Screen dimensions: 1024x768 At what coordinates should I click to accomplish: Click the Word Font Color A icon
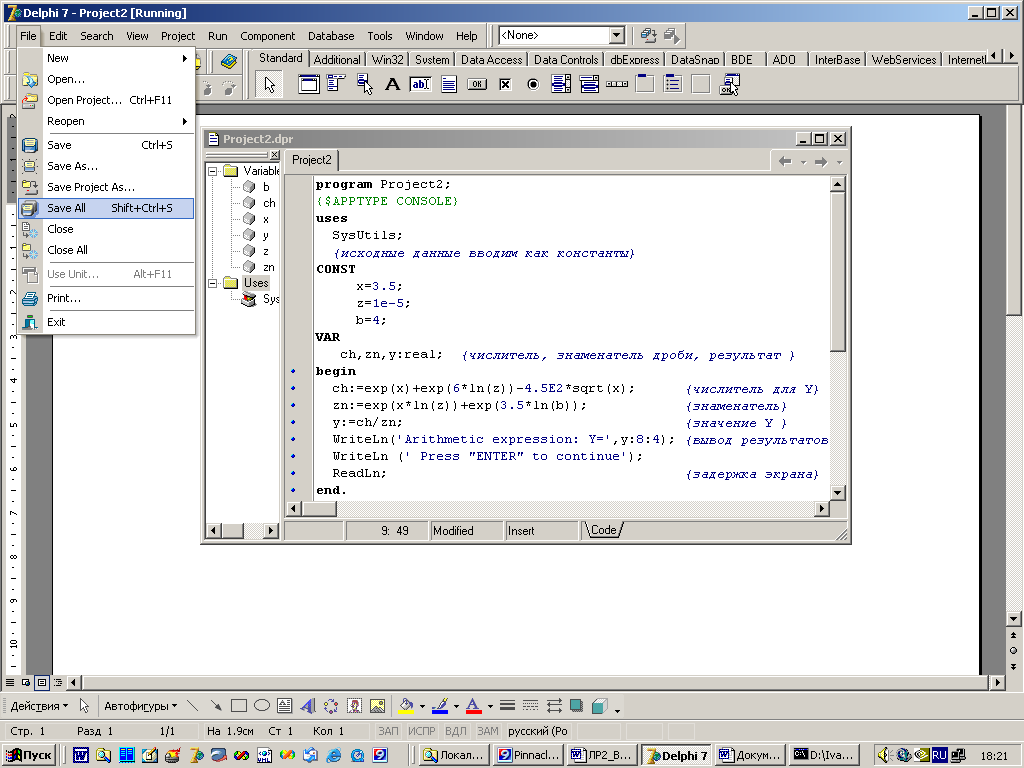pos(473,706)
